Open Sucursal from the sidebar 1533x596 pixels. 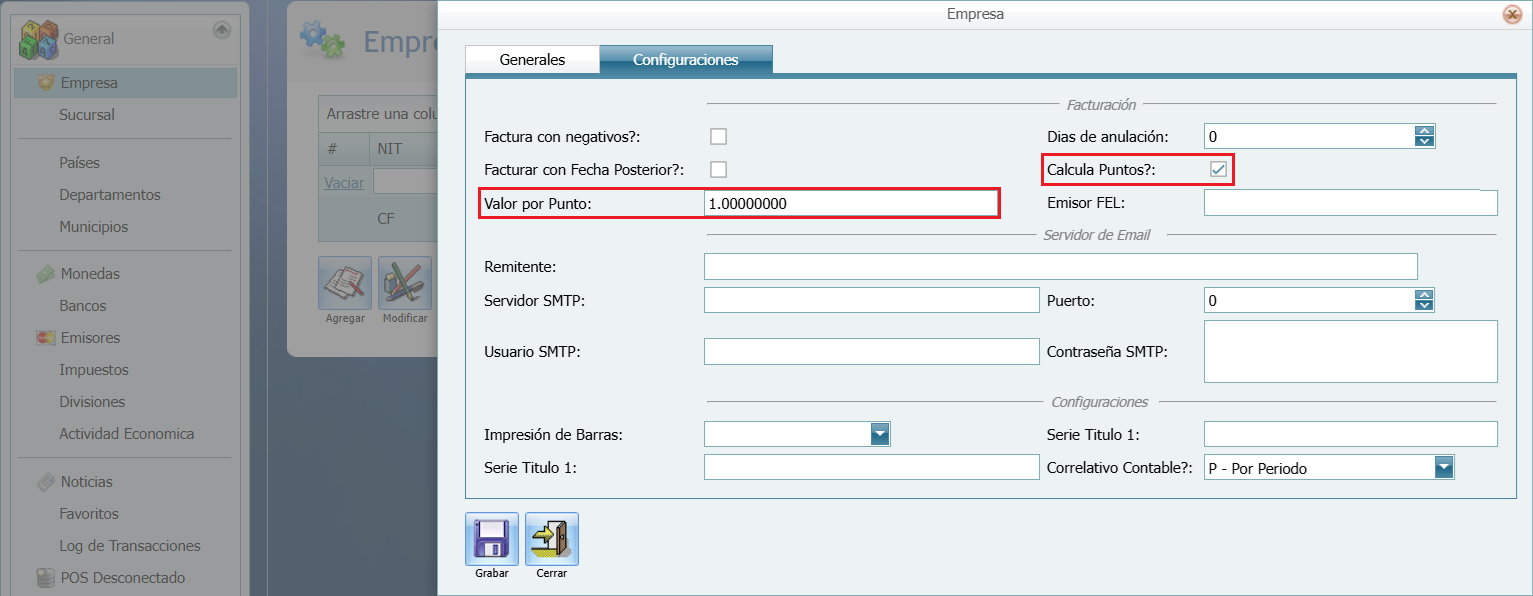[x=87, y=114]
